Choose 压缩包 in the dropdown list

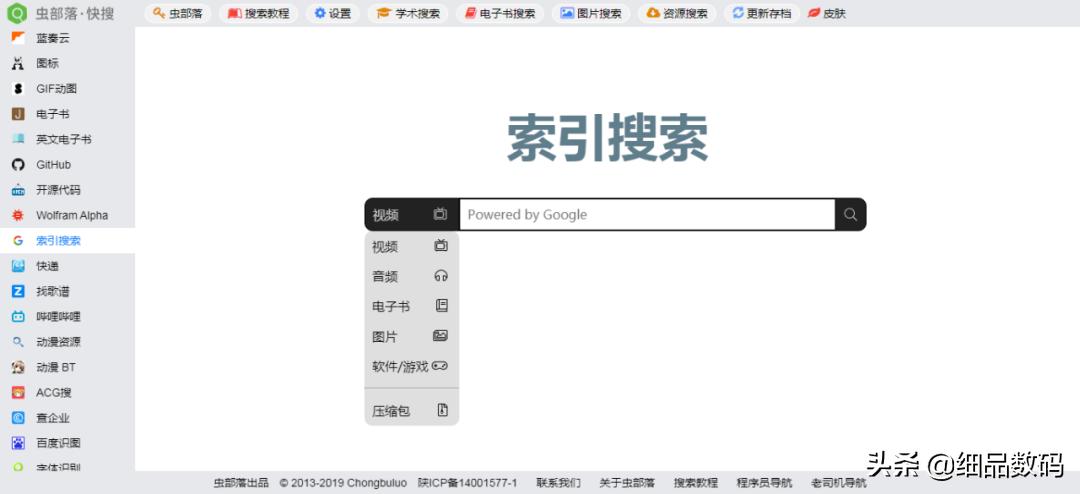coord(411,411)
